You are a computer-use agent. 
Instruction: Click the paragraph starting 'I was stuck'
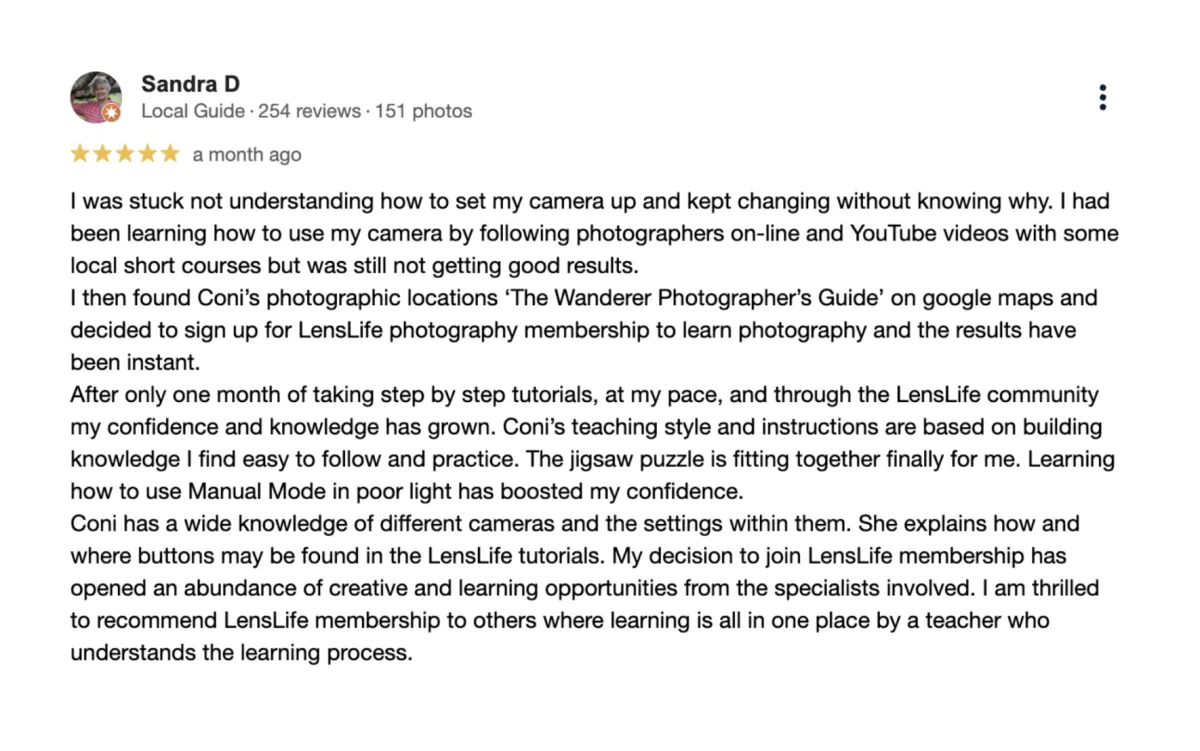point(594,235)
